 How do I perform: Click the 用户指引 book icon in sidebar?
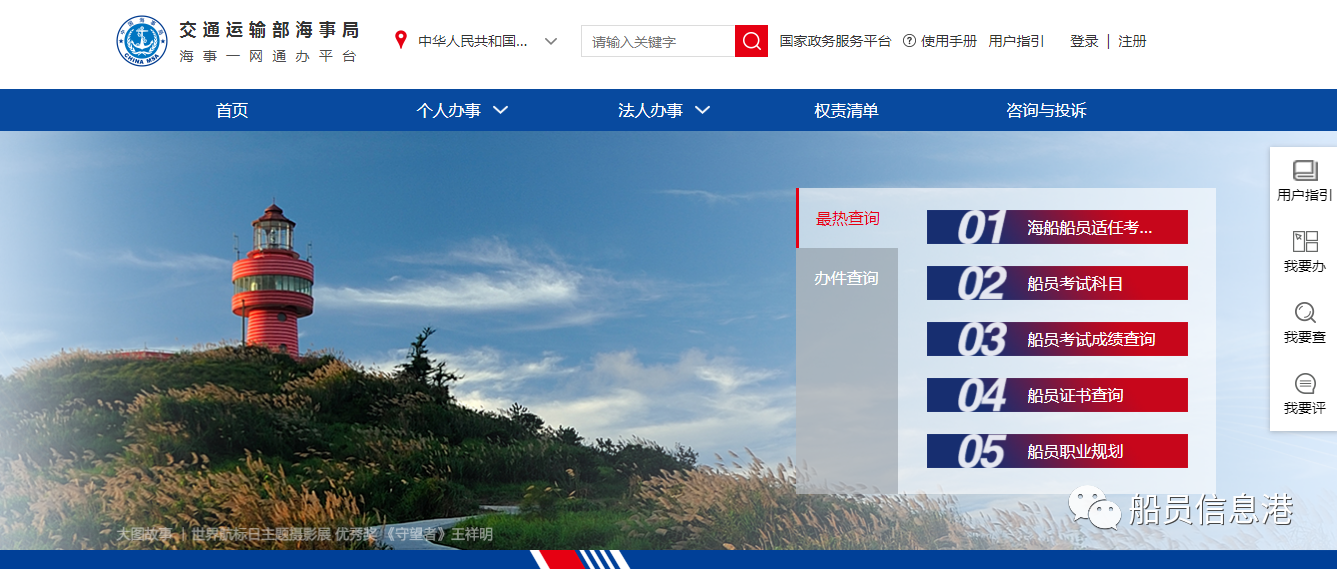pyautogui.click(x=1305, y=170)
